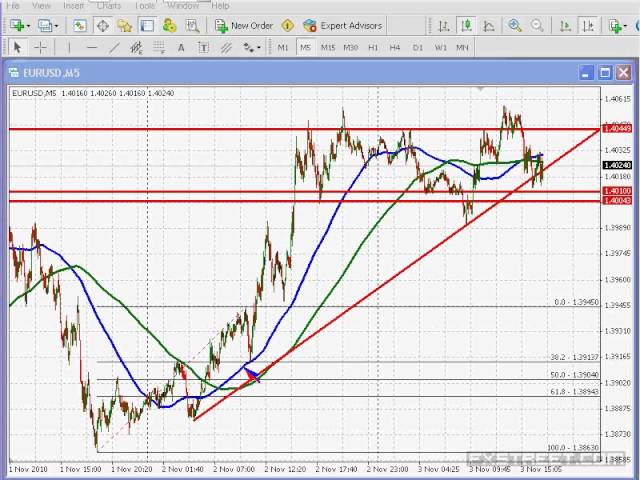Screen dimensions: 640x480
Task: Select the Crosshair tool
Action: 40,48
